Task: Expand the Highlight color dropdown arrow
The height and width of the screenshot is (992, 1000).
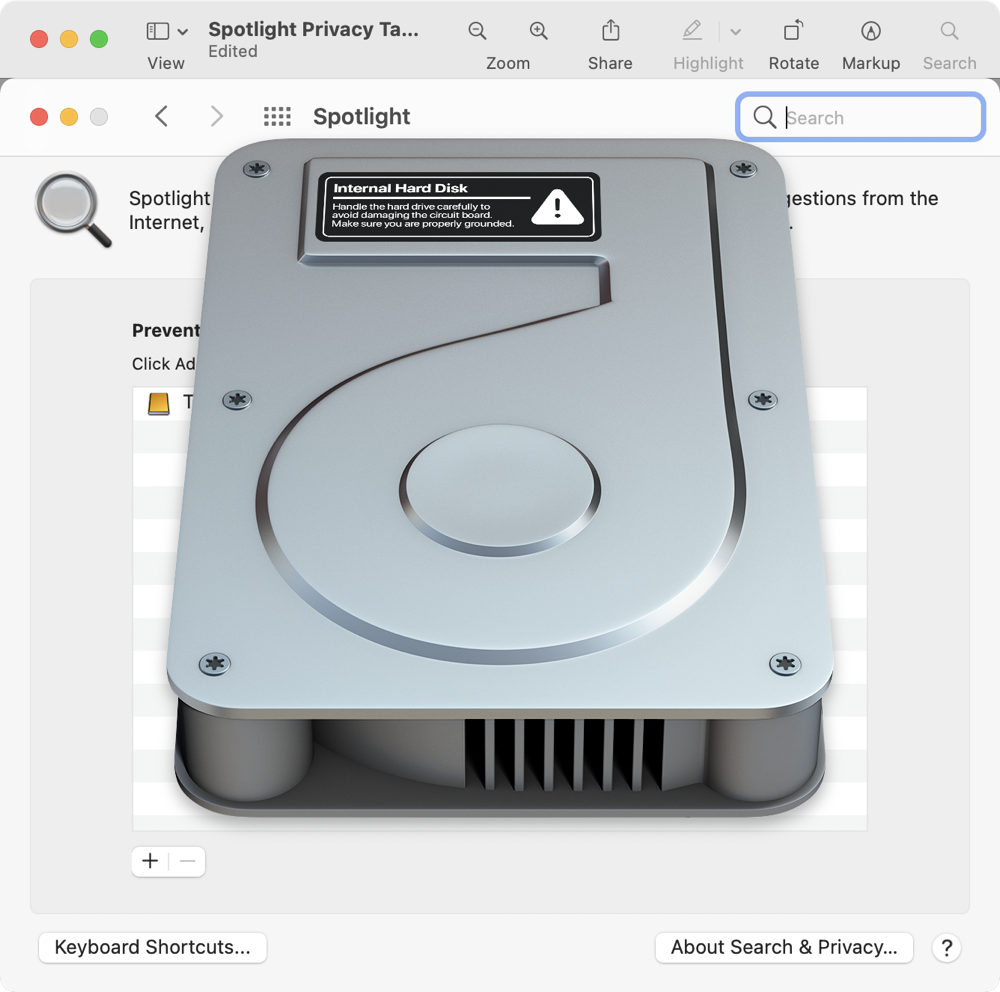Action: click(x=736, y=32)
